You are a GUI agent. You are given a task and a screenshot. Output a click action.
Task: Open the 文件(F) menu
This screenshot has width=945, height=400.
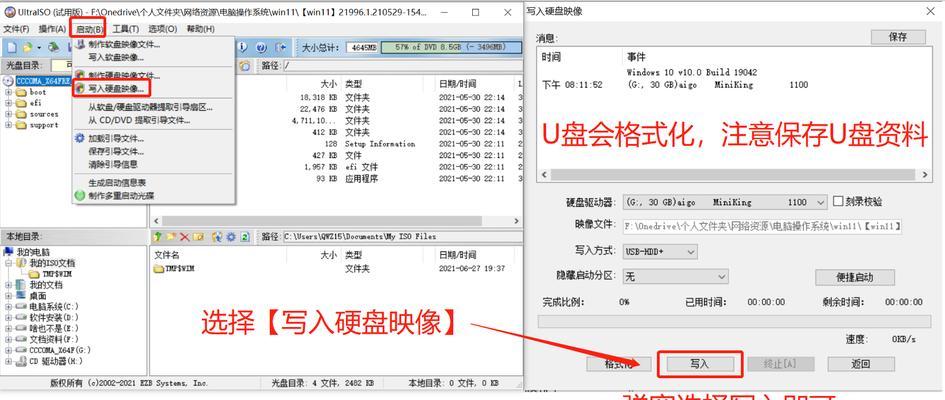[16, 29]
